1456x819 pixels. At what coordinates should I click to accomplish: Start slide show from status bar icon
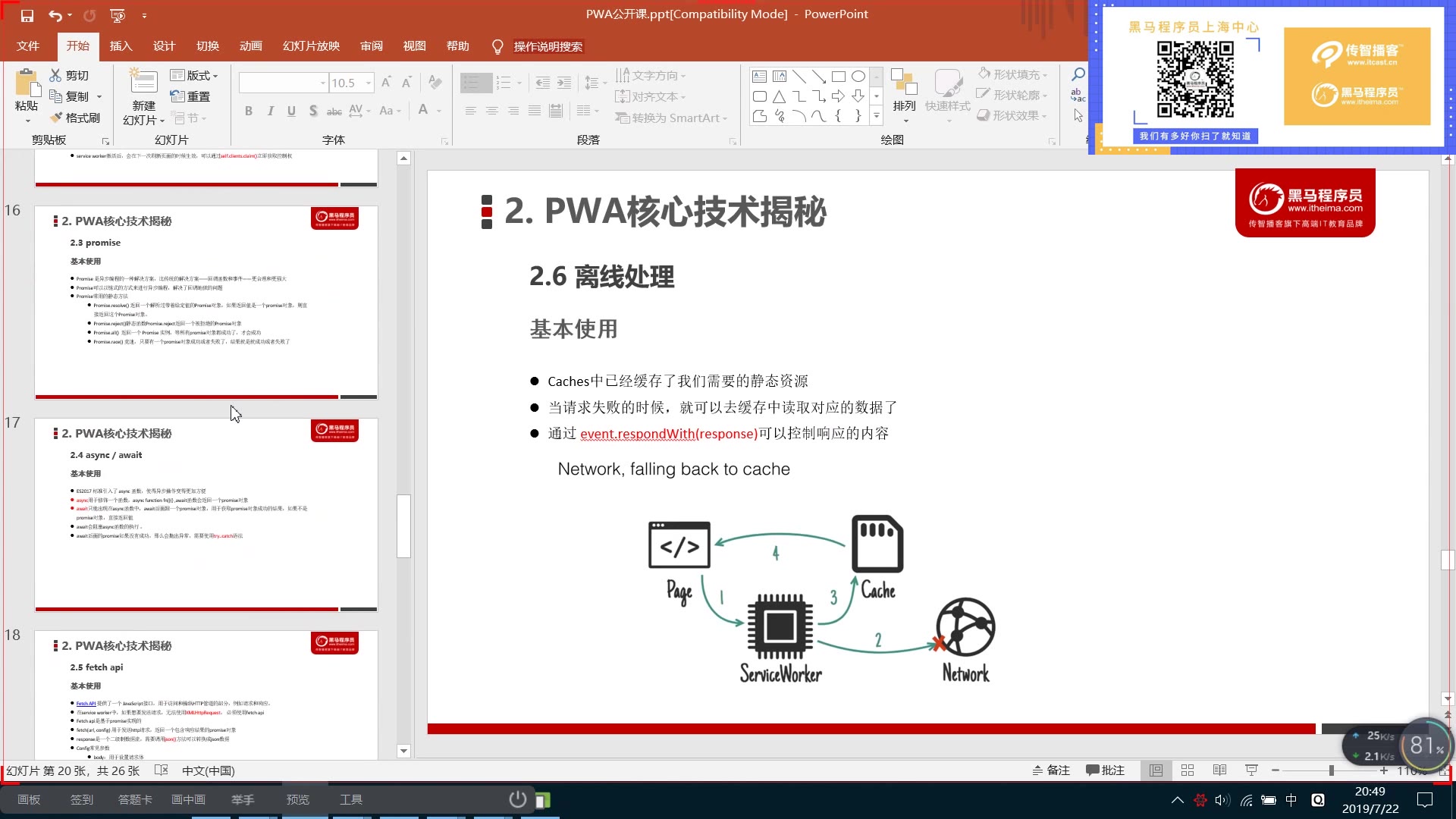1251,770
